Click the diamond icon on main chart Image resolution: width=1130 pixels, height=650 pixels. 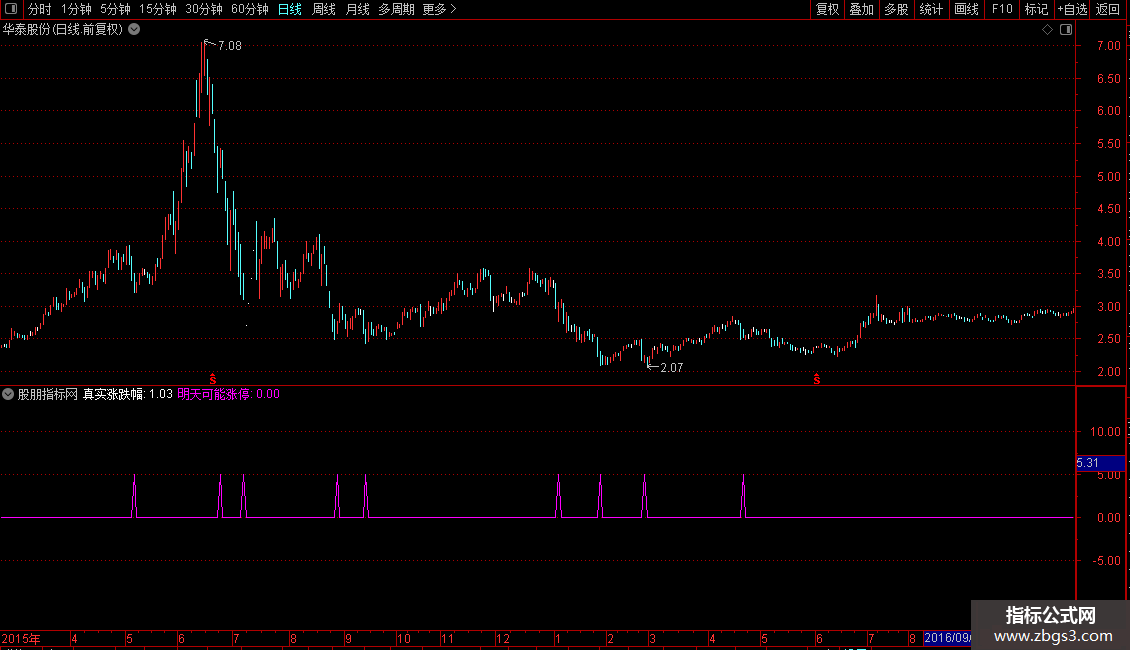(1048, 30)
